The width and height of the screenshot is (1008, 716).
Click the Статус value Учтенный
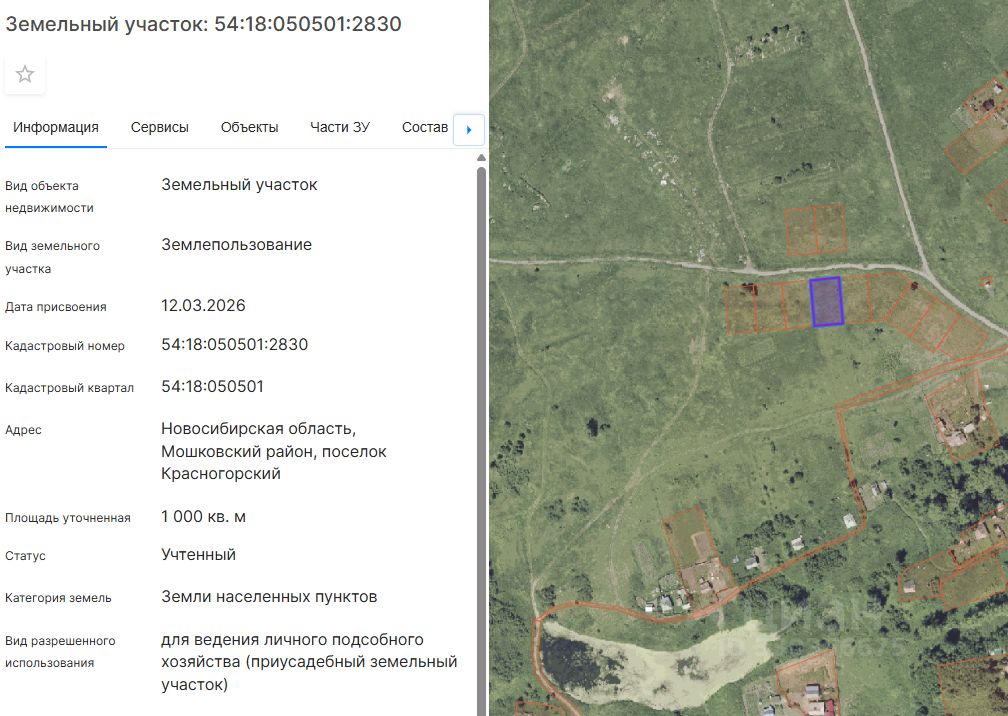[198, 555]
